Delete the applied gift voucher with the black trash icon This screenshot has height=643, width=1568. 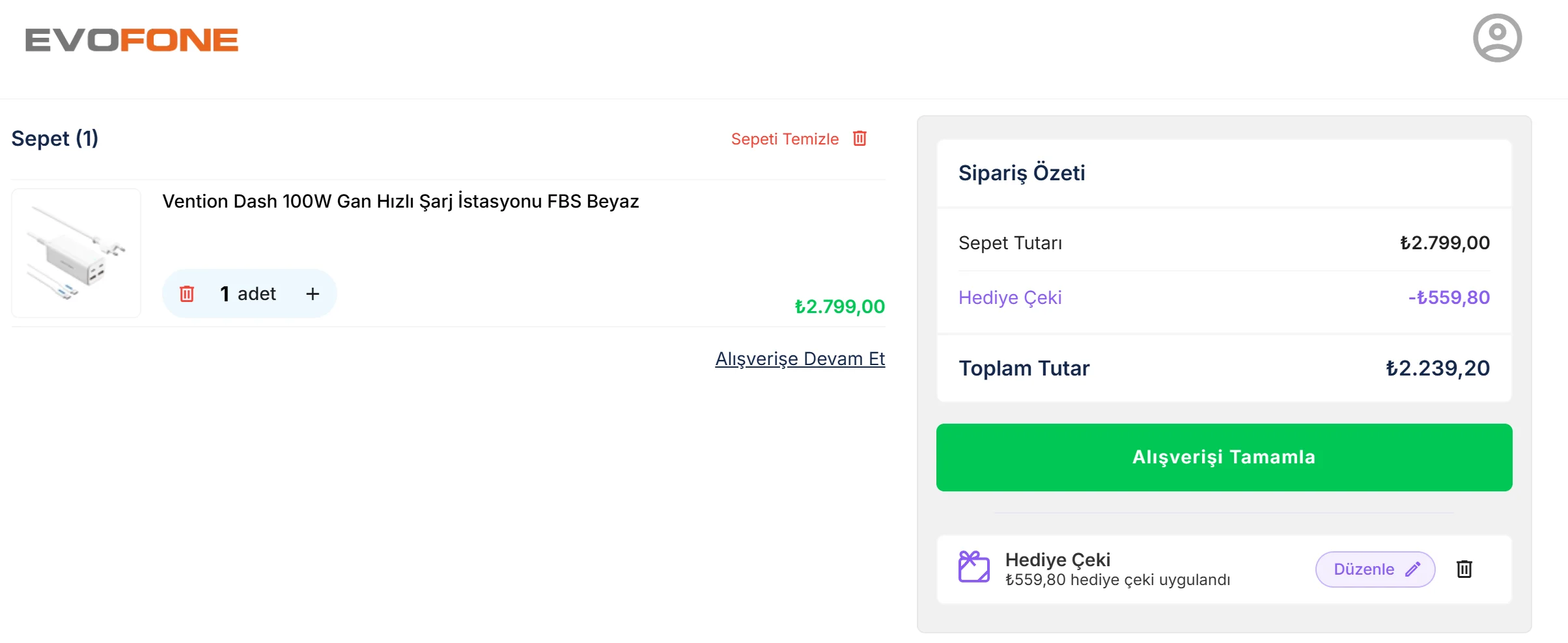1464,569
